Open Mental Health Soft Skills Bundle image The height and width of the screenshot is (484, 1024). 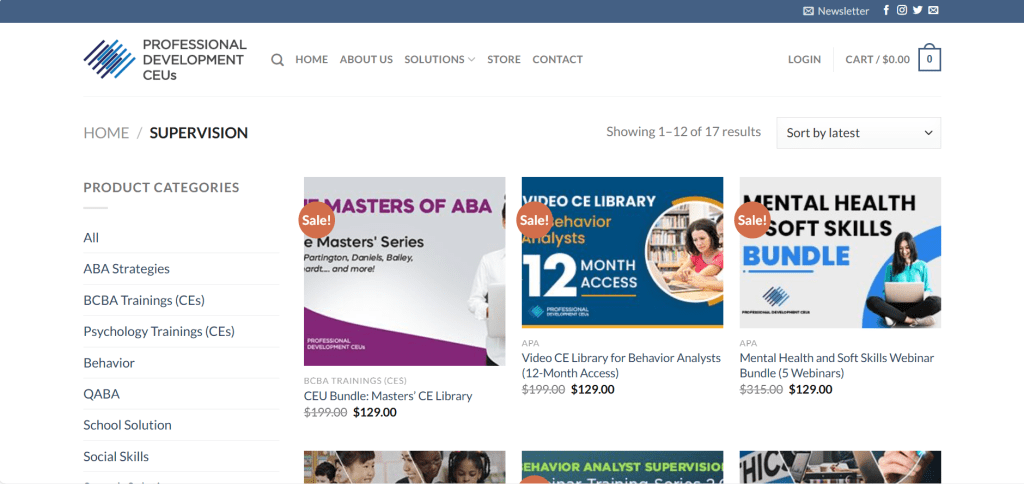point(840,252)
